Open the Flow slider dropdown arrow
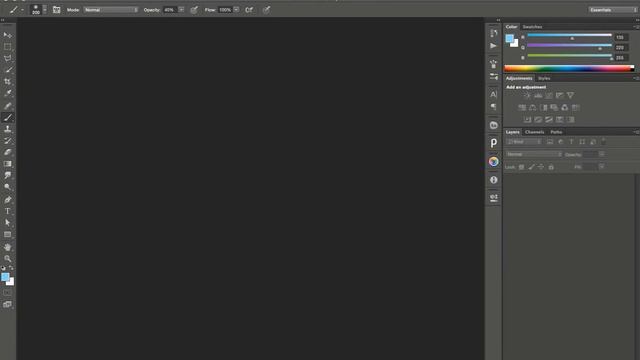 (x=236, y=10)
